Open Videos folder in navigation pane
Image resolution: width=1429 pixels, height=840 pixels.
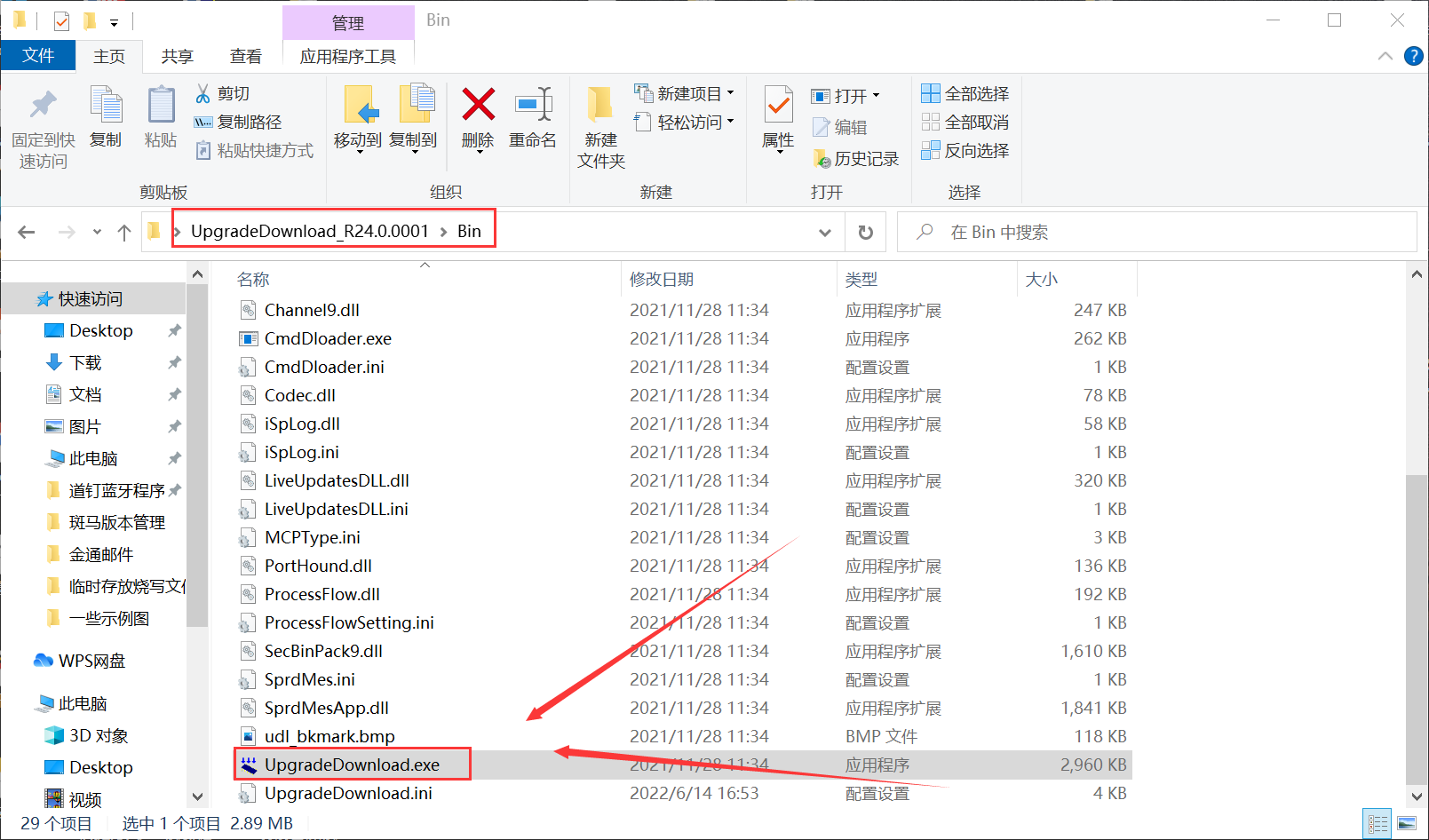click(85, 799)
